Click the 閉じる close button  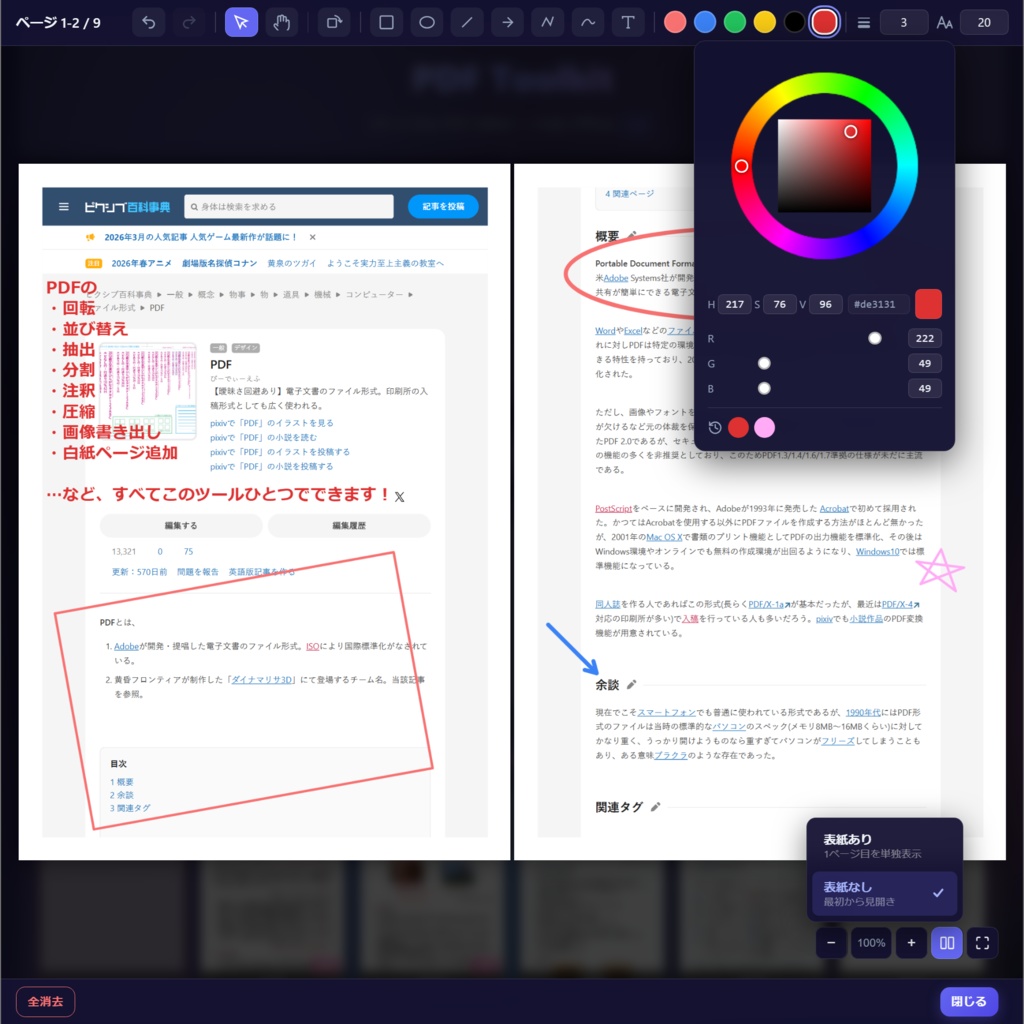(967, 1001)
